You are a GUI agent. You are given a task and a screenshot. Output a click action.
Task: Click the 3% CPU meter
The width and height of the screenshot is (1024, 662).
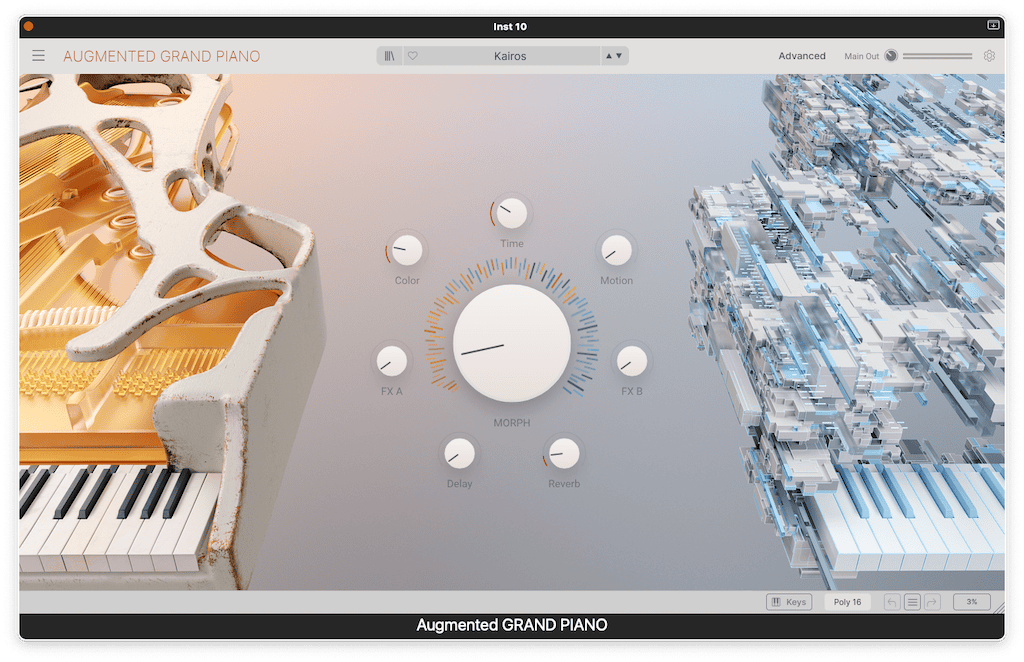(972, 602)
